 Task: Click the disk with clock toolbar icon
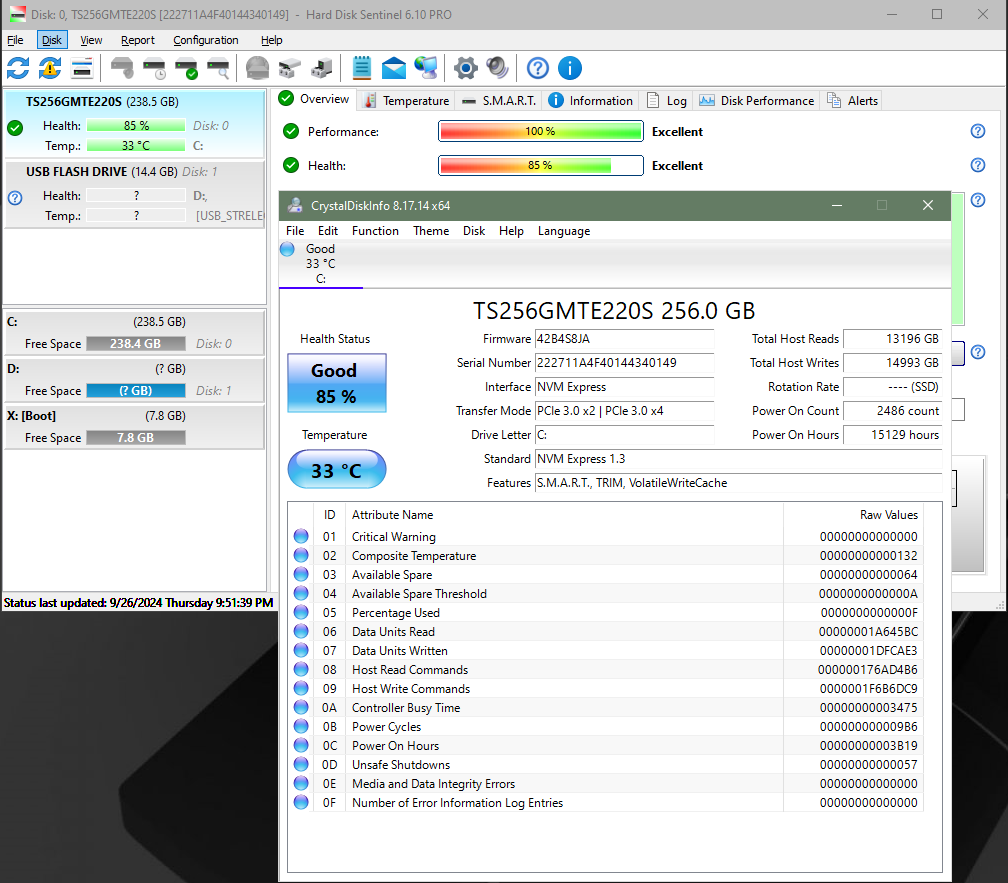tap(154, 68)
